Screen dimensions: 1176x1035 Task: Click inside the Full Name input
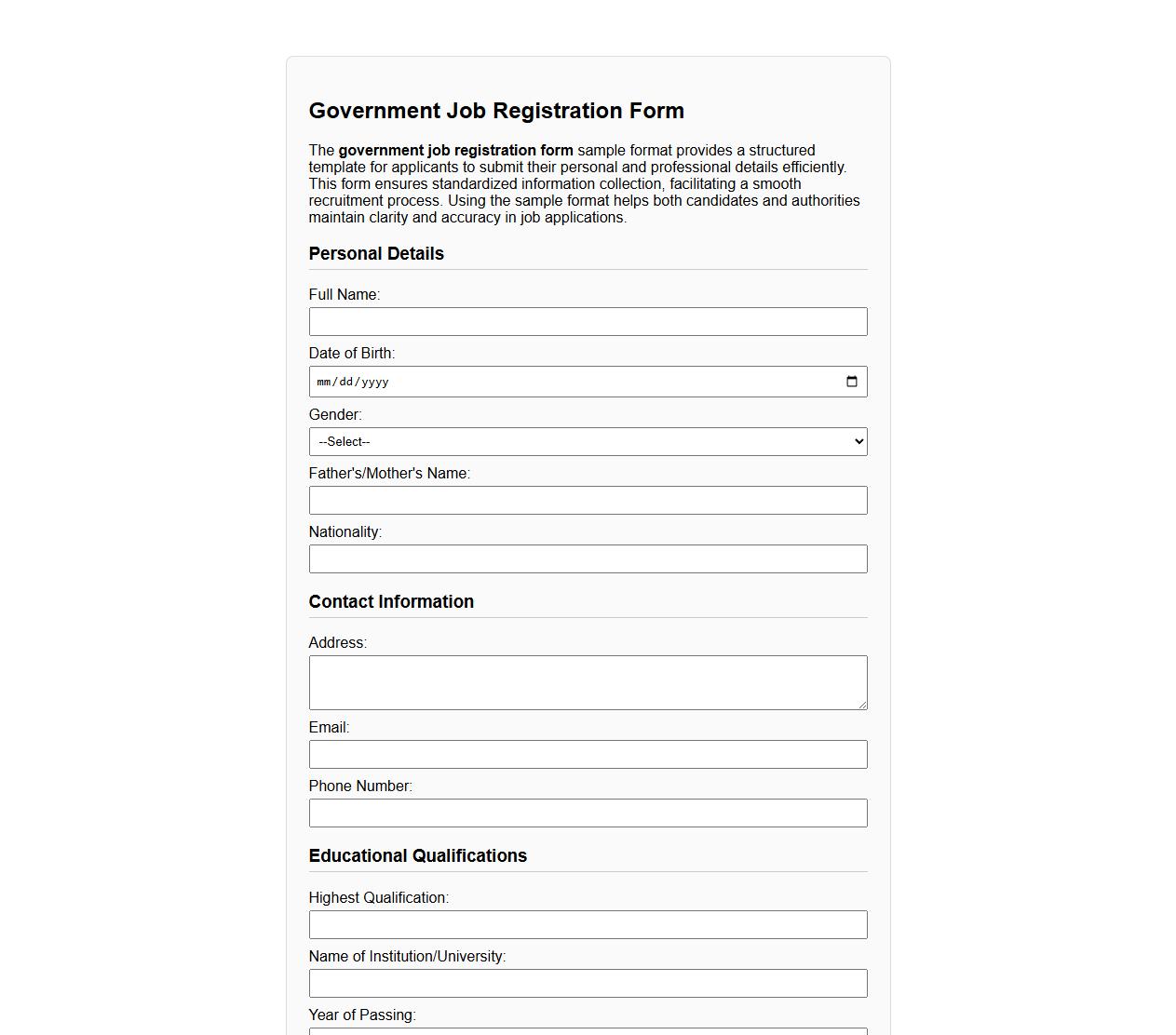[x=588, y=321]
